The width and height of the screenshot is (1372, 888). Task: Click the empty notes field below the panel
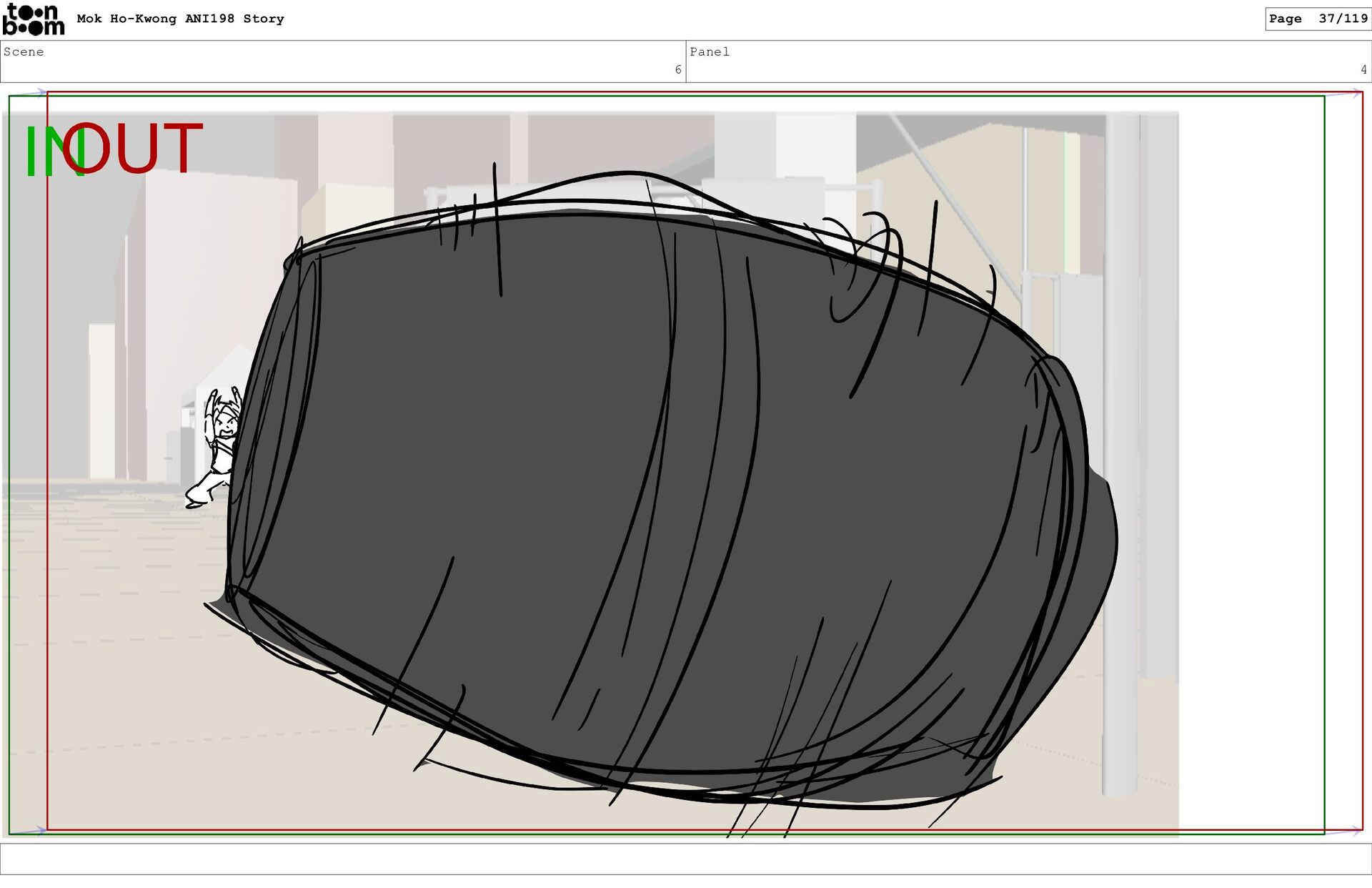[685, 859]
